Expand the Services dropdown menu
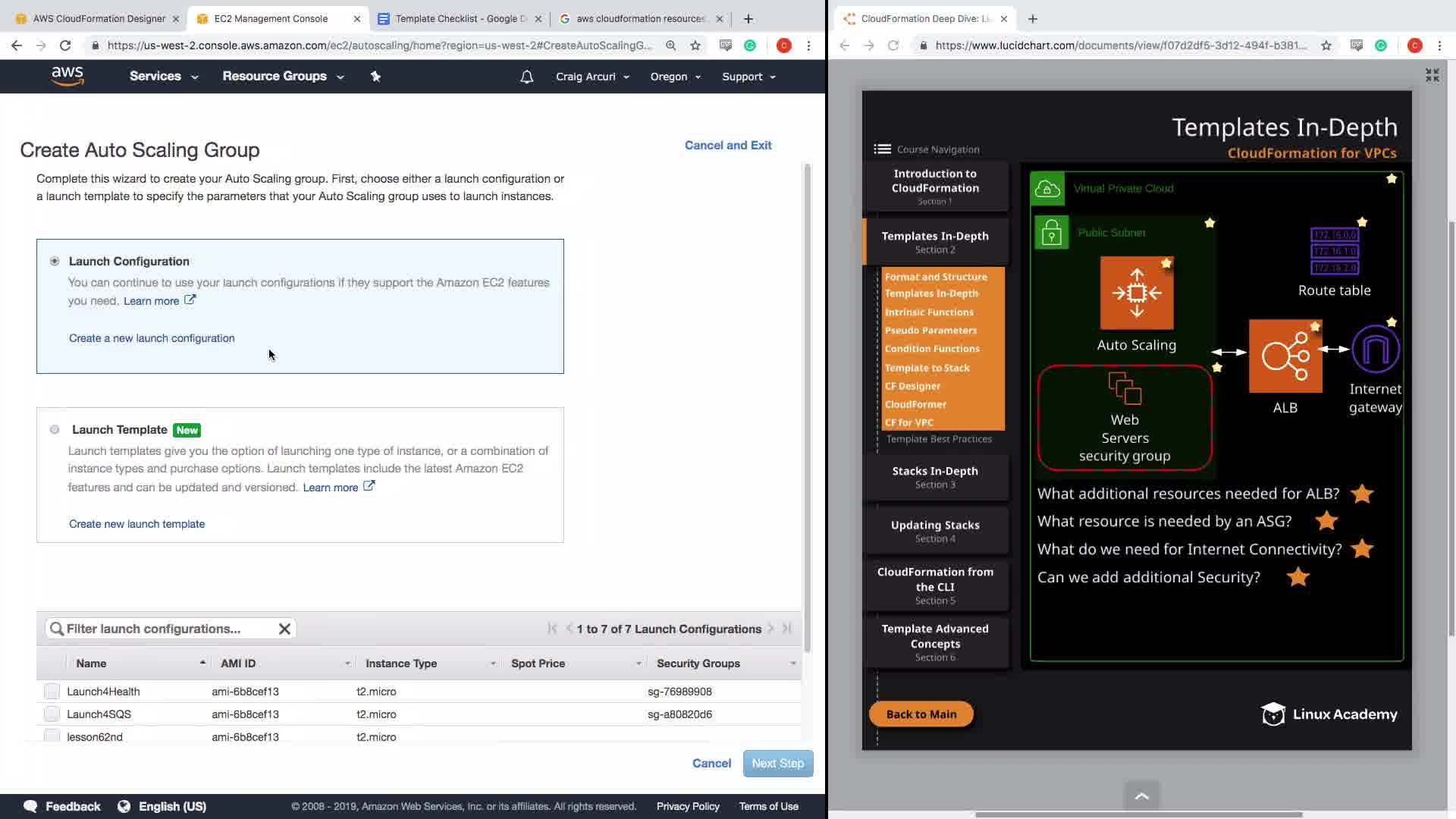 [x=163, y=77]
